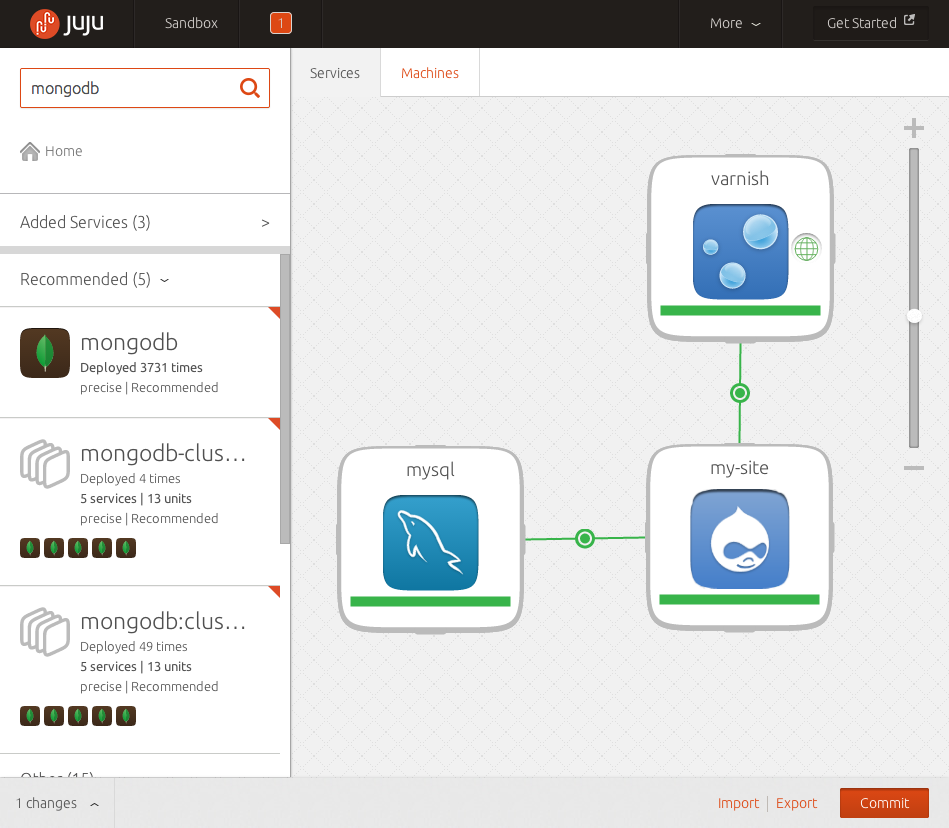Switch to the Services tab

pos(335,73)
